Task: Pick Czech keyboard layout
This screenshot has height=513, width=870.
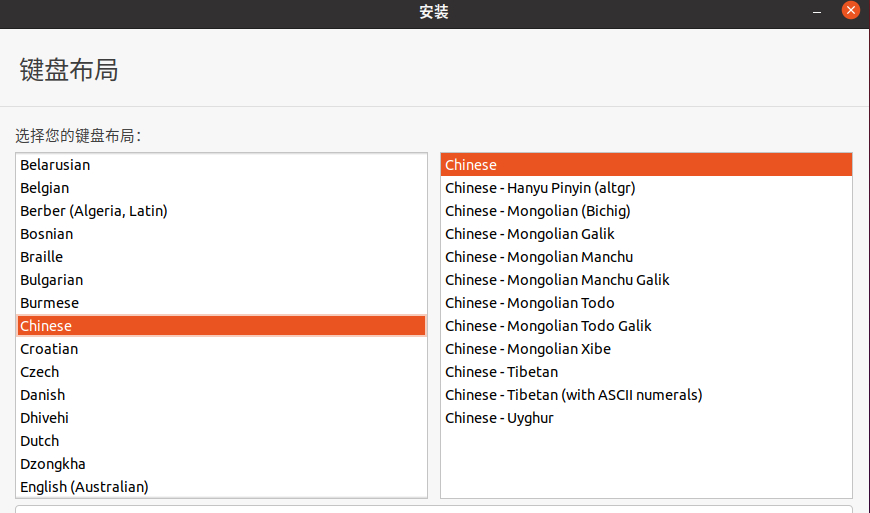Action: pyautogui.click(x=221, y=372)
